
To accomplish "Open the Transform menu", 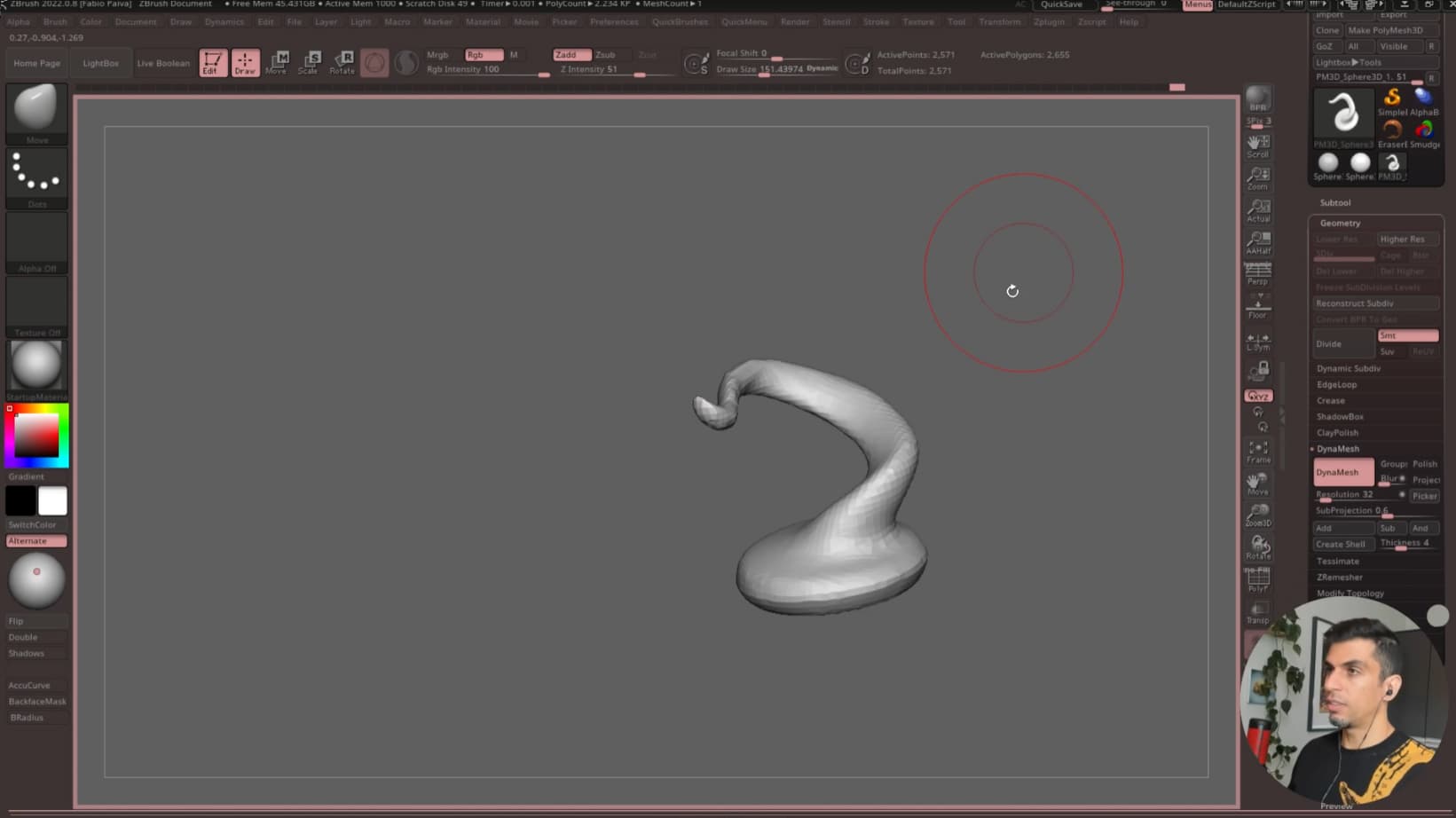I will click(x=999, y=21).
